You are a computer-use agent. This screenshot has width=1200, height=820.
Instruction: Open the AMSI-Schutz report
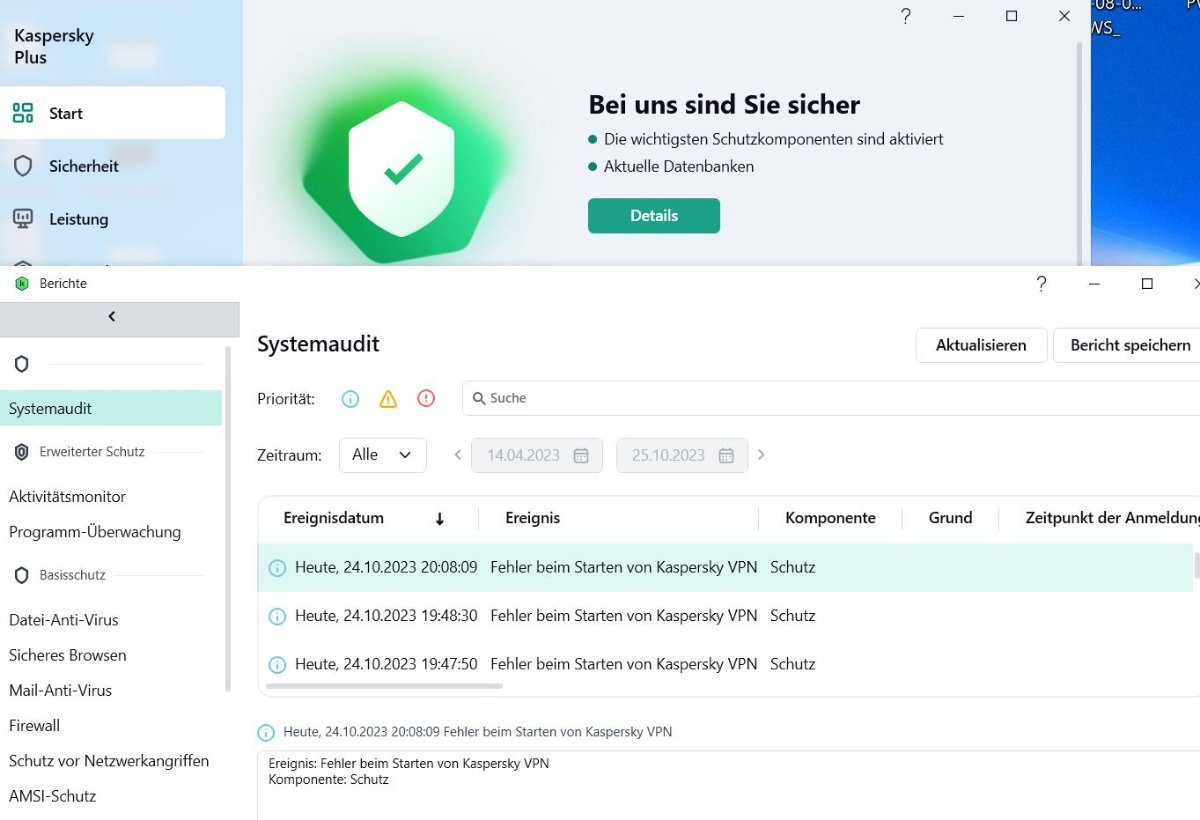click(52, 796)
